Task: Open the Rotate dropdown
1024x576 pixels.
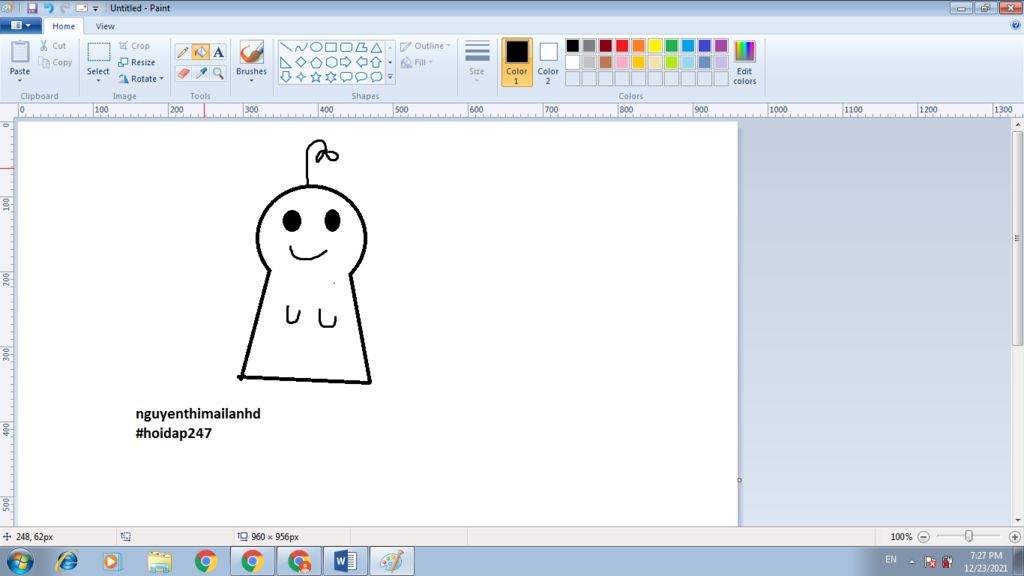Action: tap(141, 78)
